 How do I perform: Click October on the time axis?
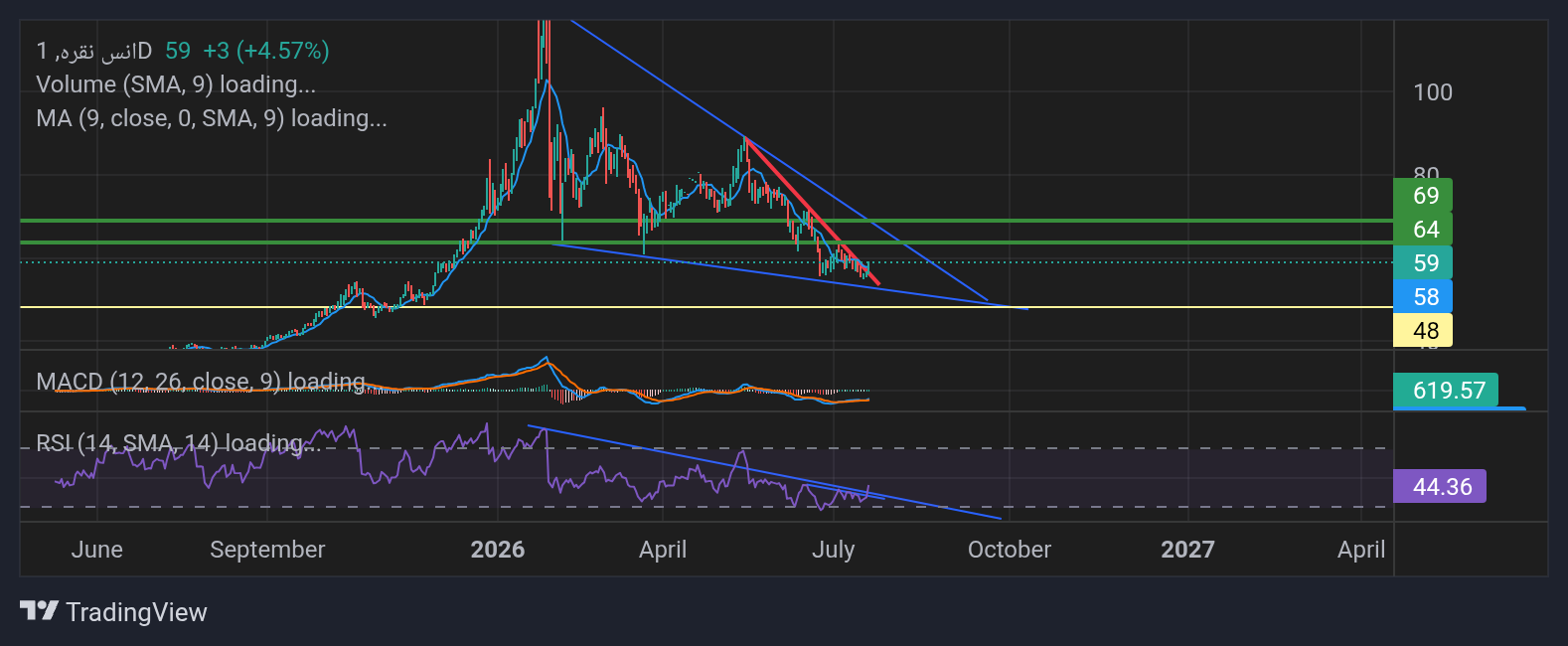(1010, 550)
